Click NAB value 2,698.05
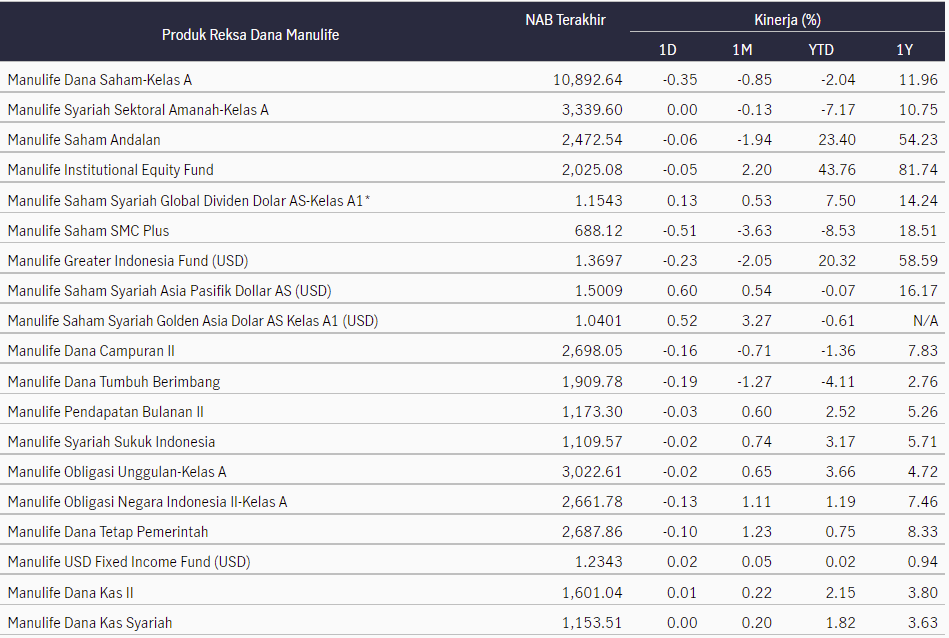Image resolution: width=949 pixels, height=638 pixels. (592, 351)
